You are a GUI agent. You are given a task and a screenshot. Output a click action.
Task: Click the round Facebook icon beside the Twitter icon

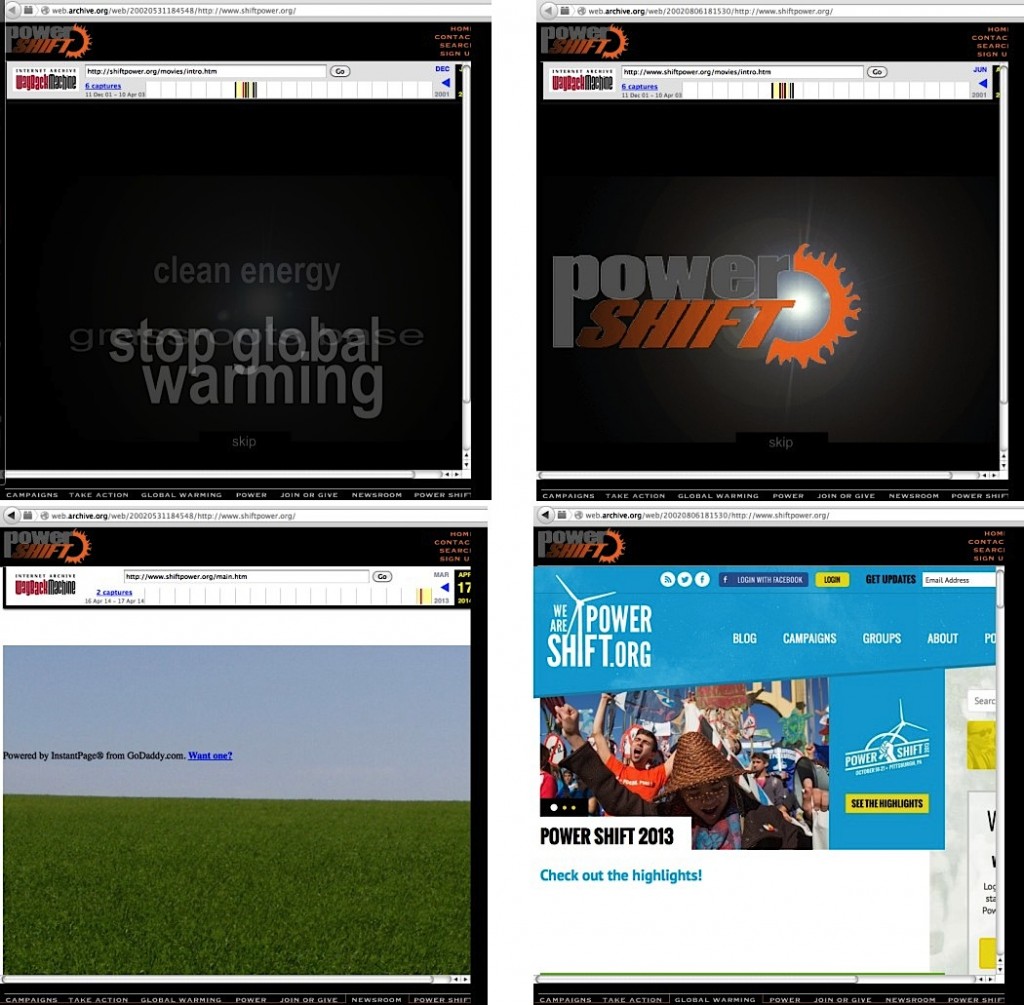click(702, 580)
